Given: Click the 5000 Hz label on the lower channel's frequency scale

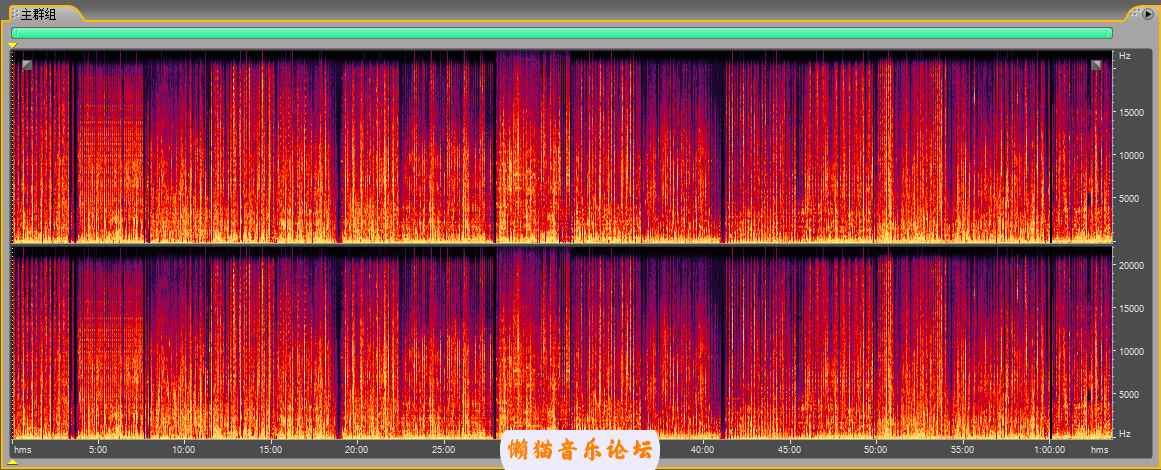Looking at the screenshot, I should tap(1130, 395).
